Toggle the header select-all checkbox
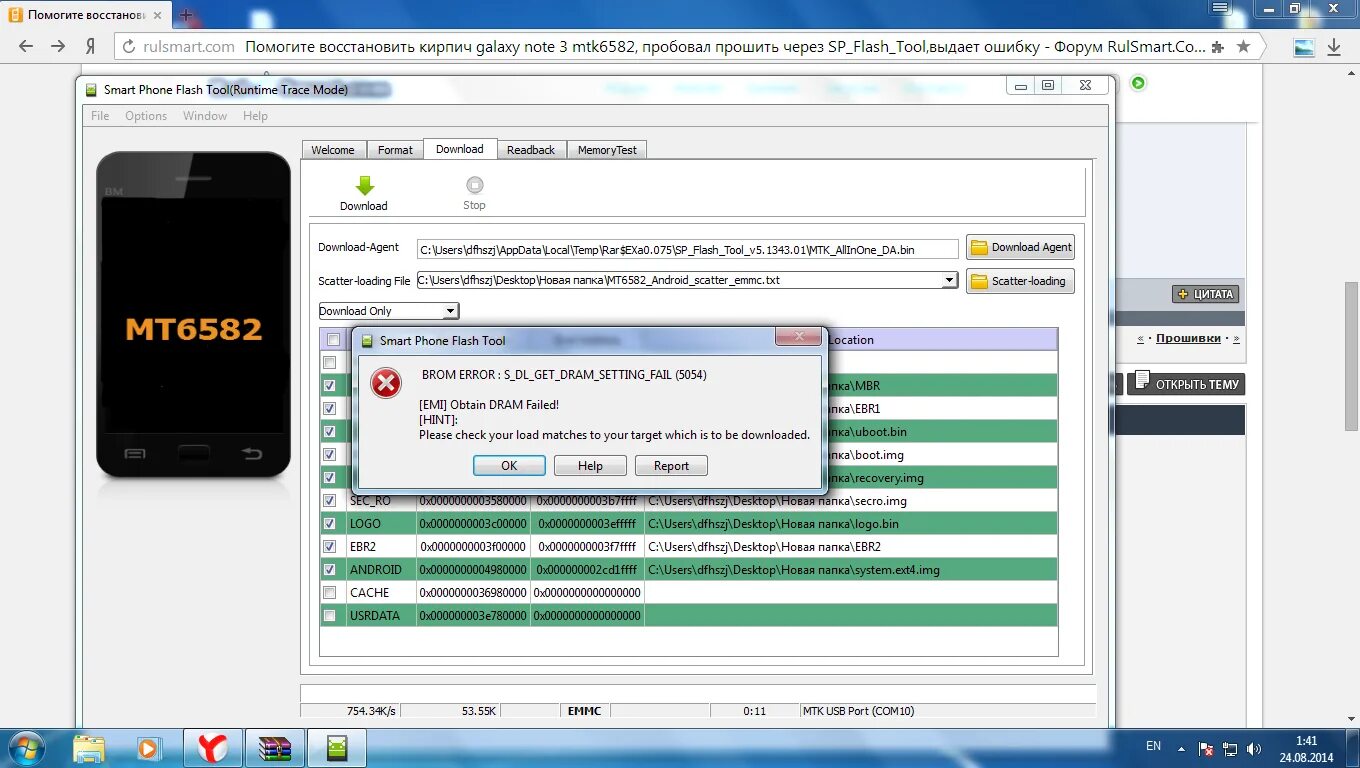The image size is (1360, 768). tap(333, 340)
